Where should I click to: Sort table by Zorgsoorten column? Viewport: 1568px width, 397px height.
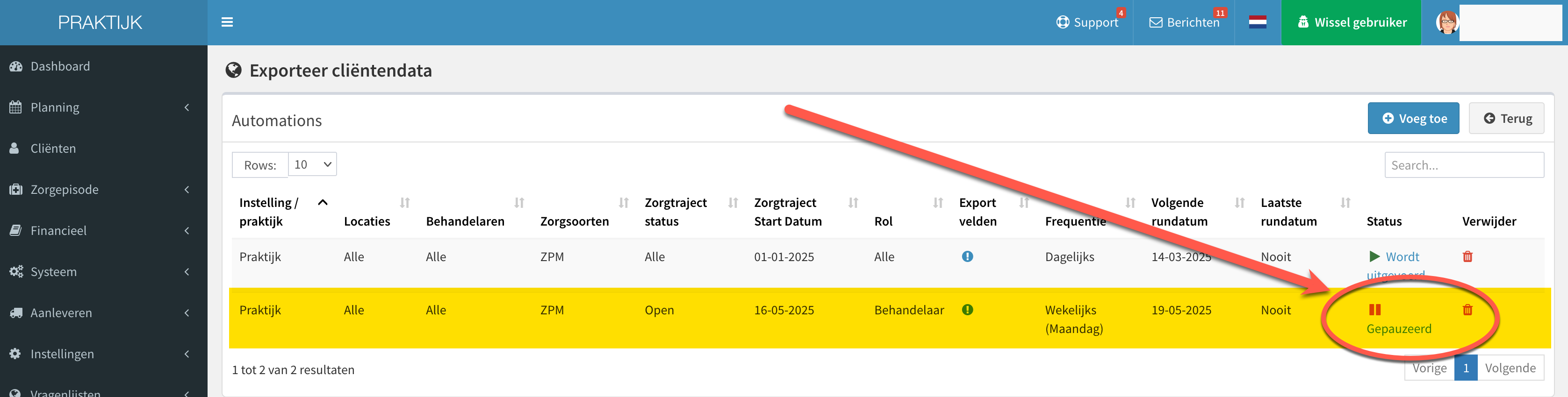click(x=624, y=203)
